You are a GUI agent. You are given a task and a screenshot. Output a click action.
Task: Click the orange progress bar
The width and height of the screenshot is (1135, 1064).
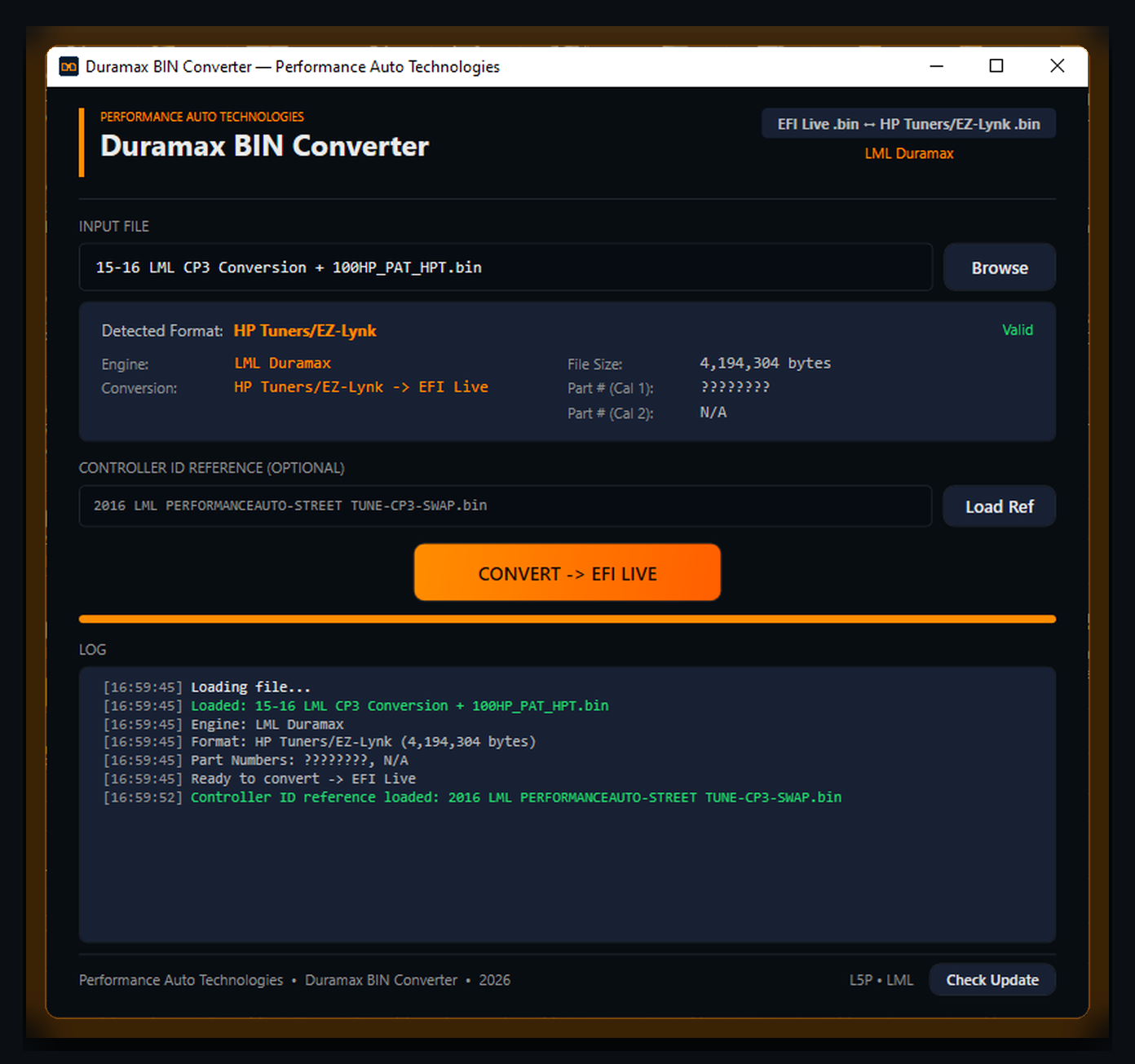(x=567, y=620)
